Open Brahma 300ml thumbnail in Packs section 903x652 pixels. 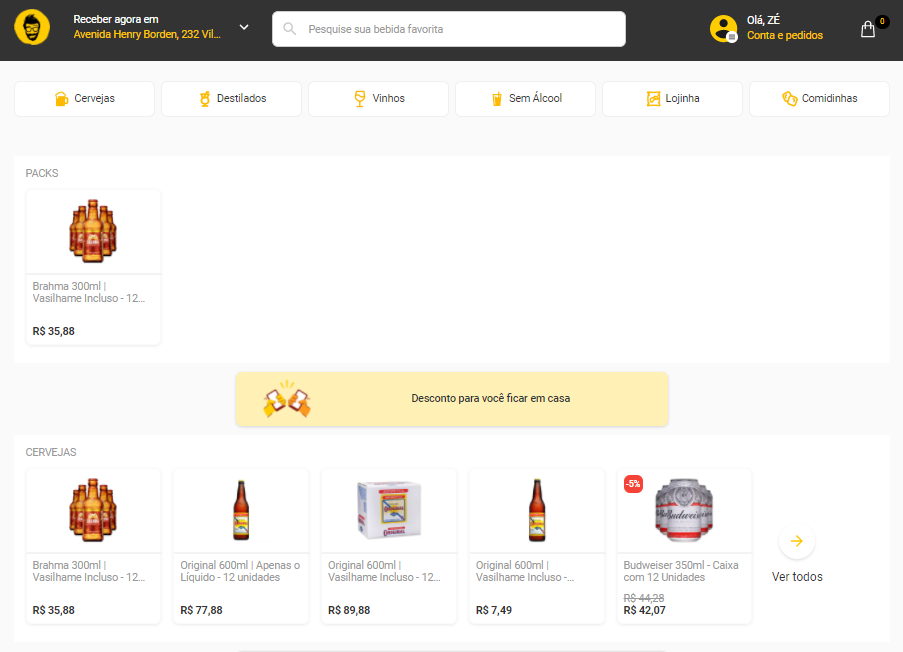click(93, 231)
